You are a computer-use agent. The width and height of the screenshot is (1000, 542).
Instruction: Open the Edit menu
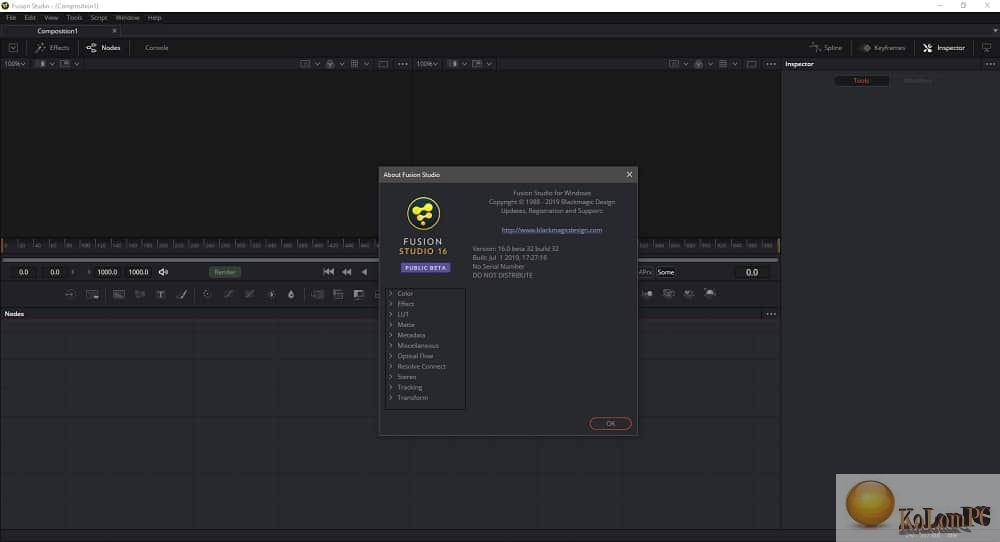pos(30,18)
